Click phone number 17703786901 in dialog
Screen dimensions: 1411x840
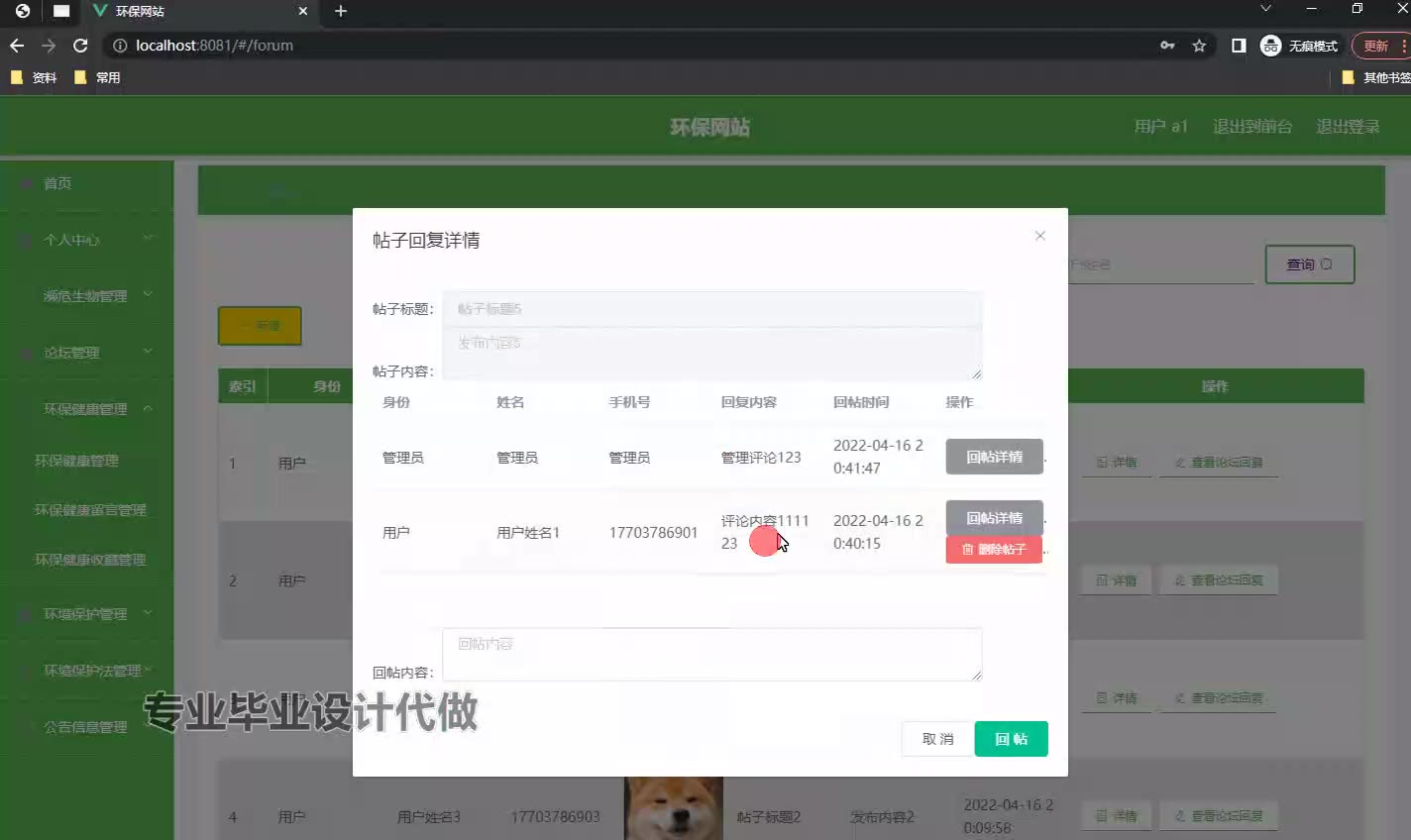pos(653,533)
